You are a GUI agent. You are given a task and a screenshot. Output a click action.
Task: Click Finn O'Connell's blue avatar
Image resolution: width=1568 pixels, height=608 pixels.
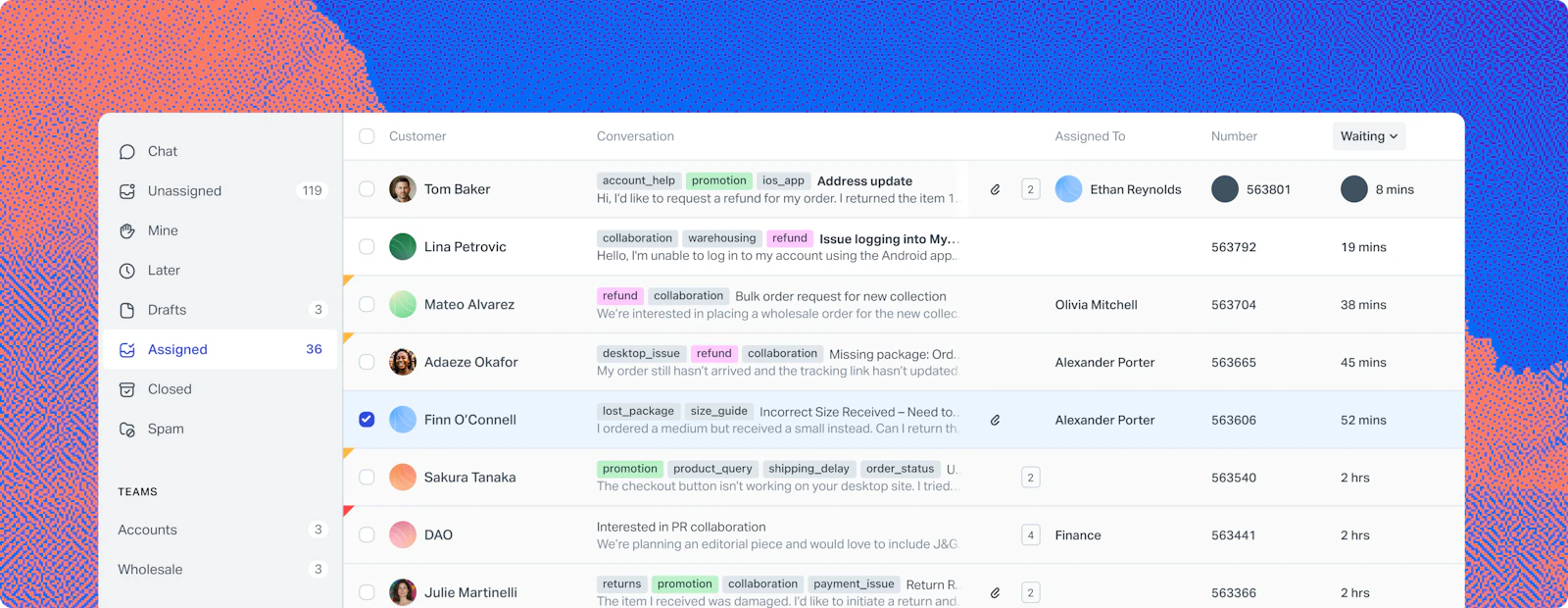(403, 420)
